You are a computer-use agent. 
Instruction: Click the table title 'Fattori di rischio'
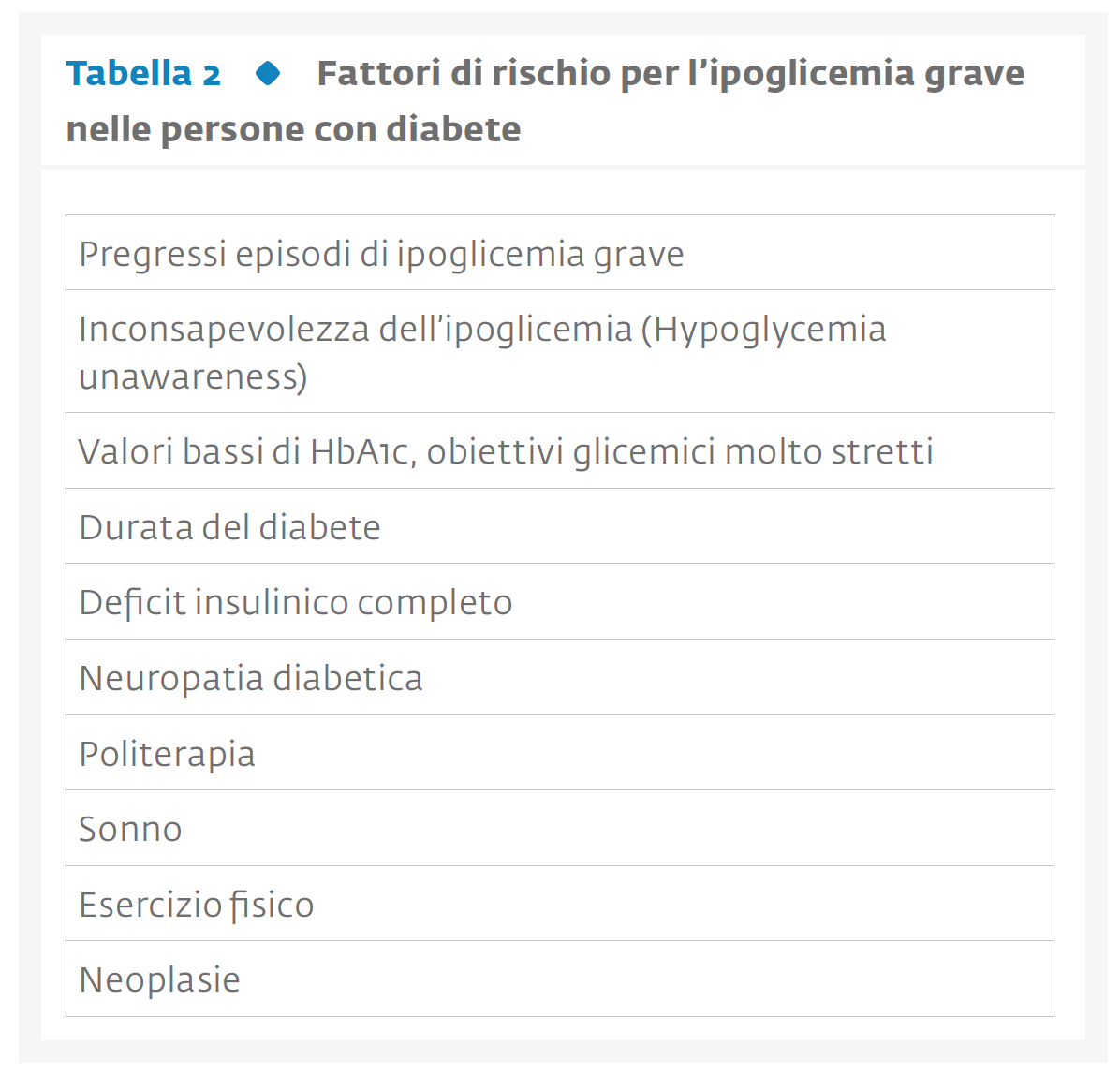pos(464,74)
